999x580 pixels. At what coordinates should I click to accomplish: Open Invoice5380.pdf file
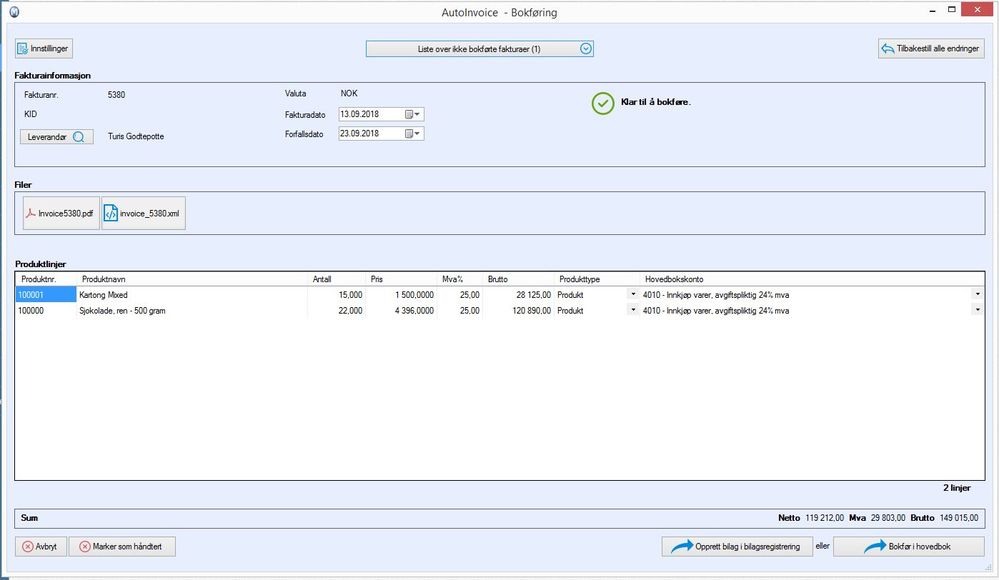pyautogui.click(x=61, y=213)
